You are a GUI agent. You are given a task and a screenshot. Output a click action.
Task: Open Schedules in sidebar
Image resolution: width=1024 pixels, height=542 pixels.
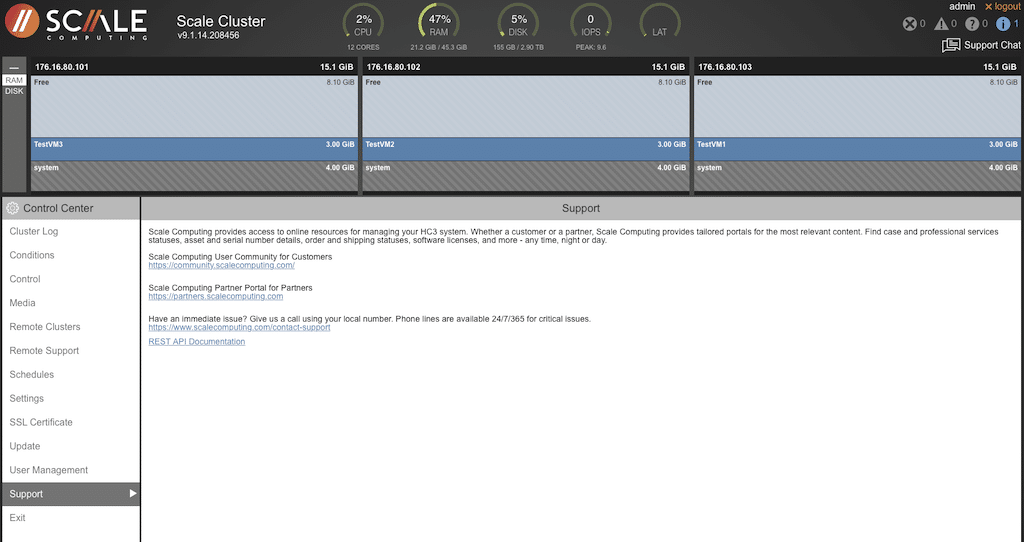pyautogui.click(x=71, y=375)
